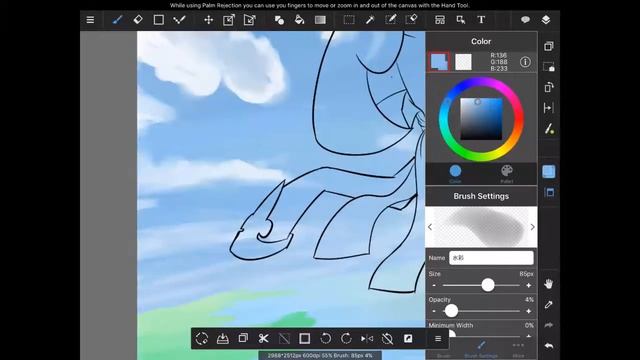Open the comic panel divide tool
This screenshot has width=640, height=360.
coord(440,20)
